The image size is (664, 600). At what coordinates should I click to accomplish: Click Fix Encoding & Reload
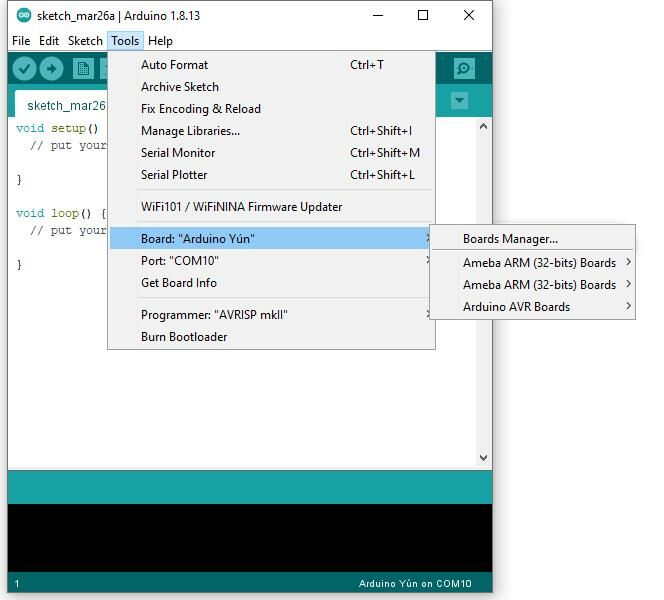pos(200,109)
